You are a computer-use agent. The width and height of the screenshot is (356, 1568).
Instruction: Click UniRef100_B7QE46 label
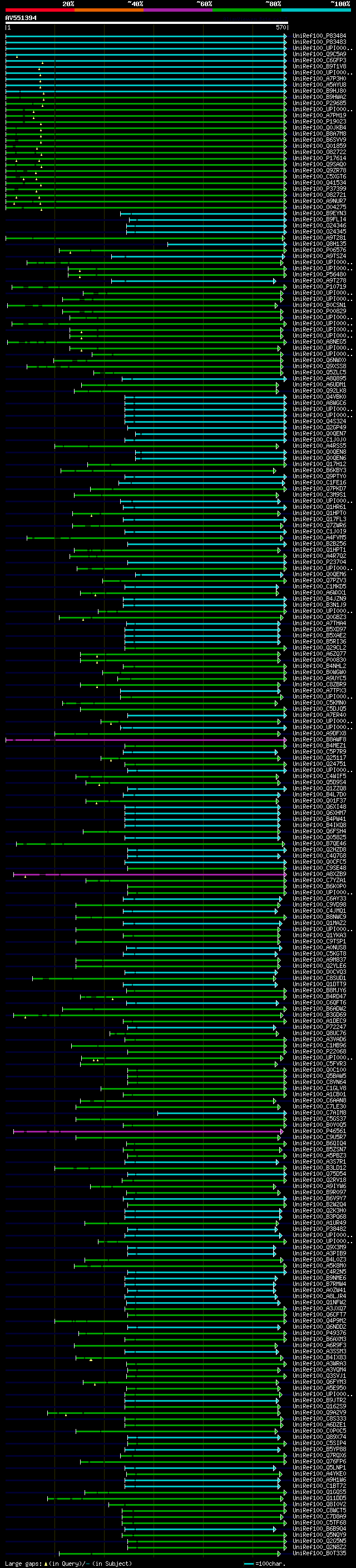point(319,844)
